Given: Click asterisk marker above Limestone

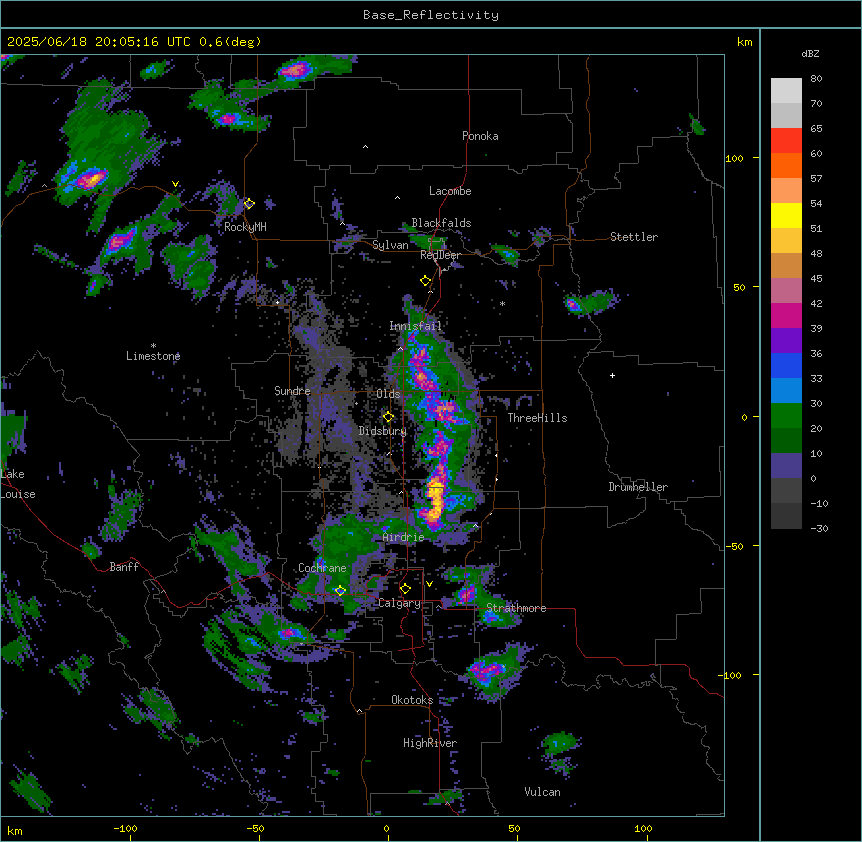Looking at the screenshot, I should 153,346.
